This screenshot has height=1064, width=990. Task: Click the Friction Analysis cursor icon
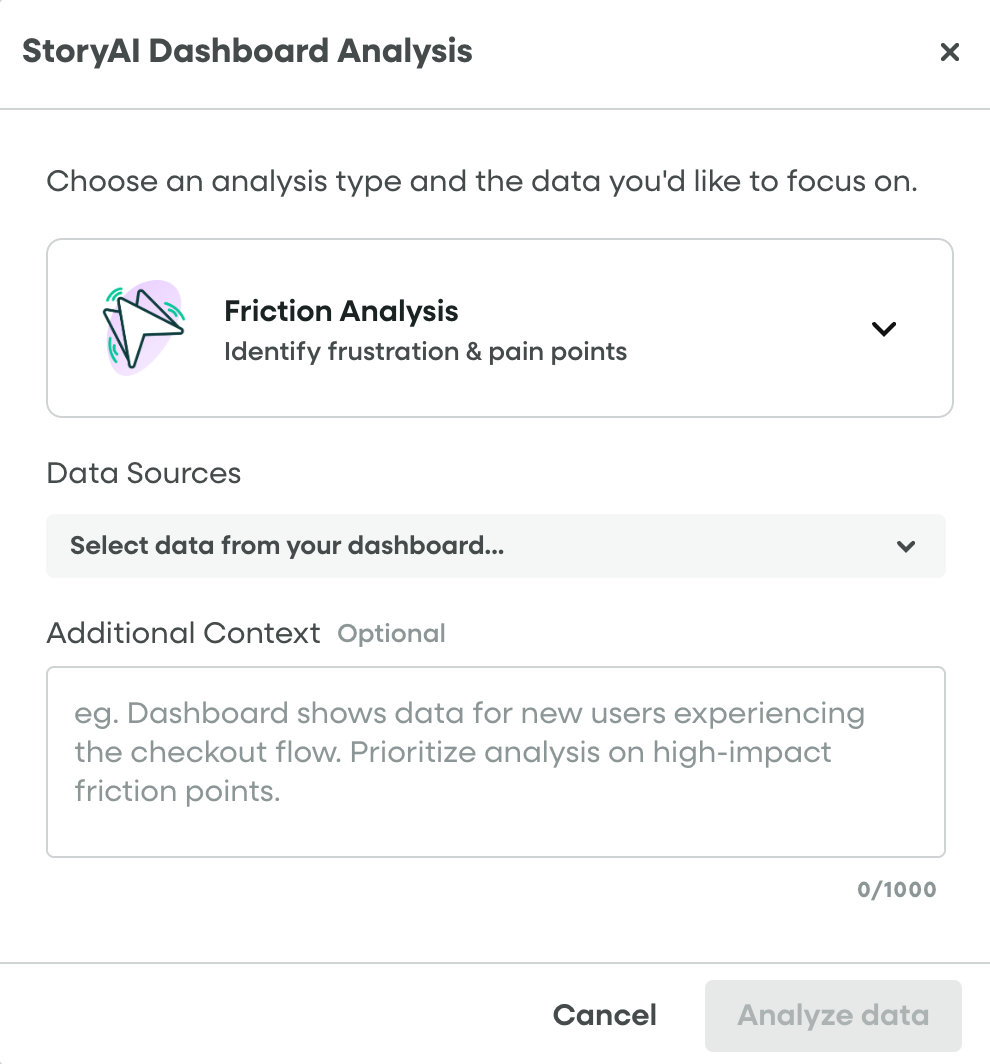(140, 326)
